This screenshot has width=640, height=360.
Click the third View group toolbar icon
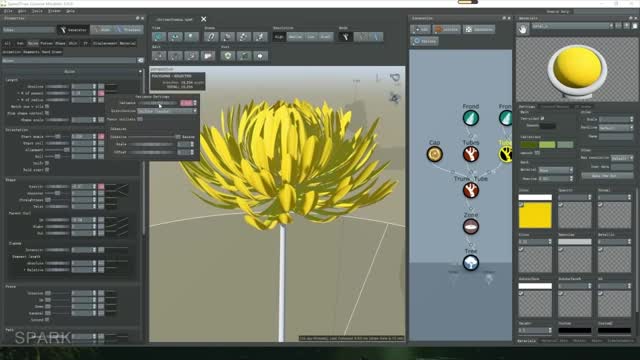coord(191,37)
